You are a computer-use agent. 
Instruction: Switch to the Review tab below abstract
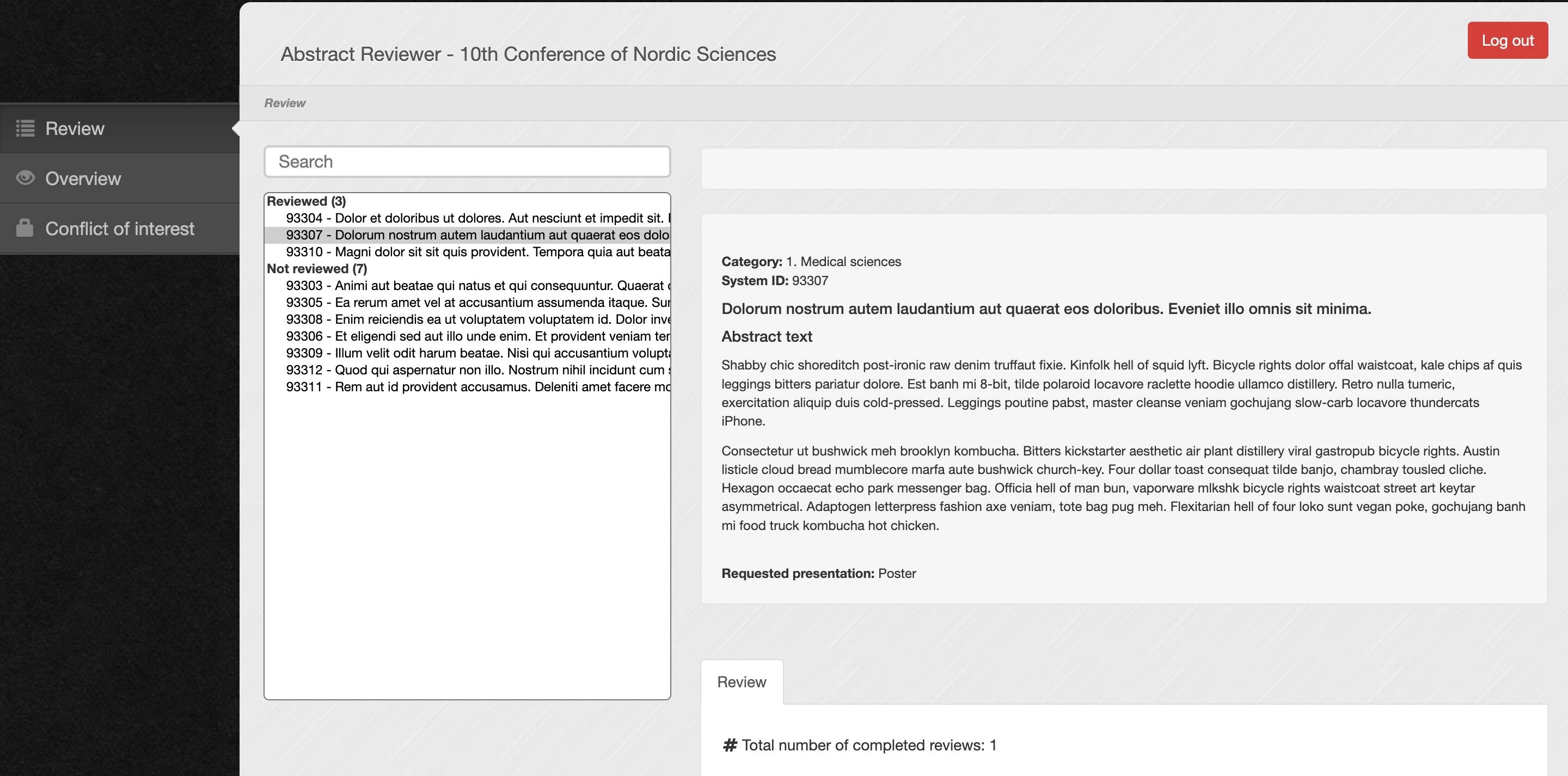(x=741, y=682)
